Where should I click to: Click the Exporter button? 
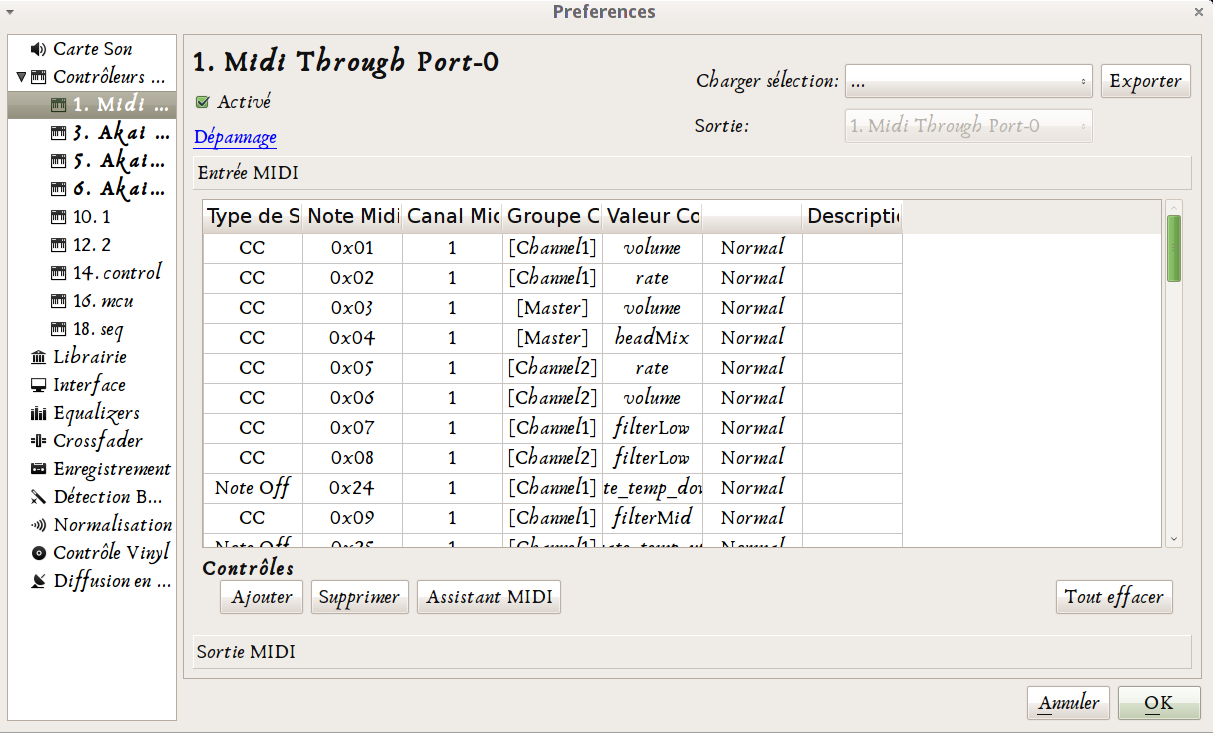(x=1146, y=82)
